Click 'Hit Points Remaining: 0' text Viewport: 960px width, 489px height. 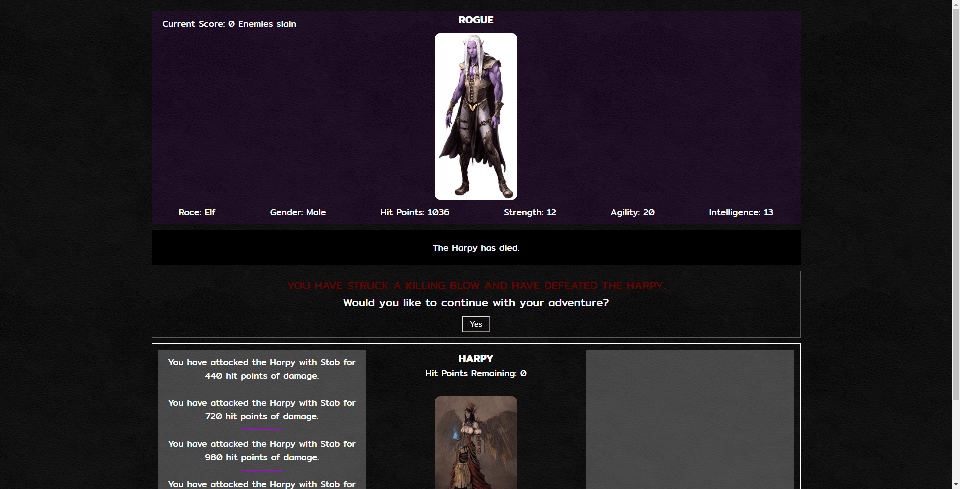pyautogui.click(x=476, y=373)
